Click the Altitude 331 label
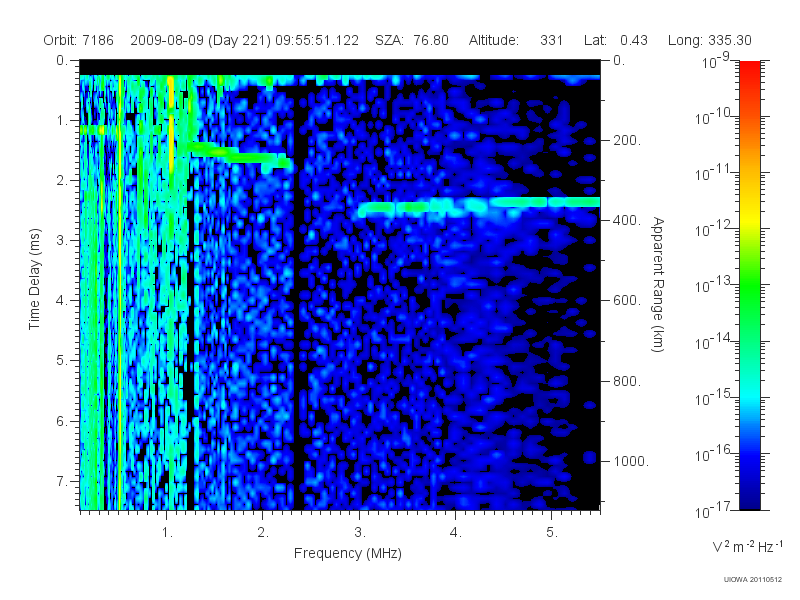The image size is (800, 600). pyautogui.click(x=516, y=40)
